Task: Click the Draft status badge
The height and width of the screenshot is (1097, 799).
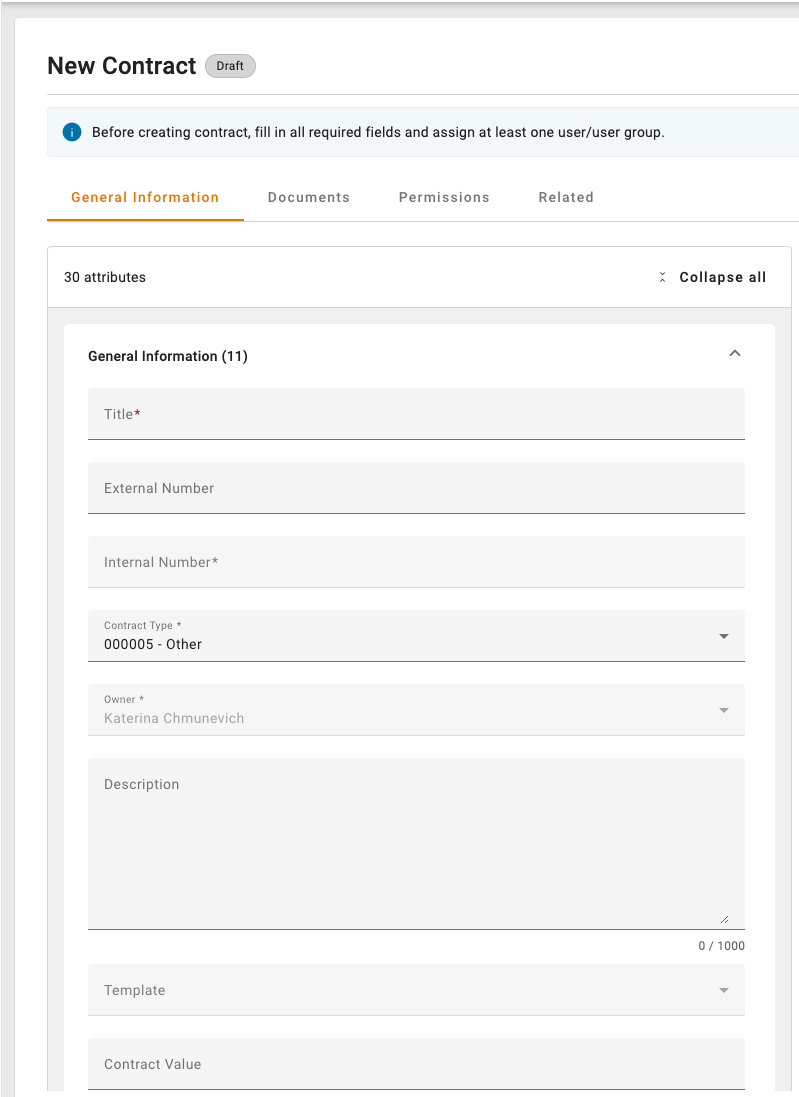Action: pos(230,66)
